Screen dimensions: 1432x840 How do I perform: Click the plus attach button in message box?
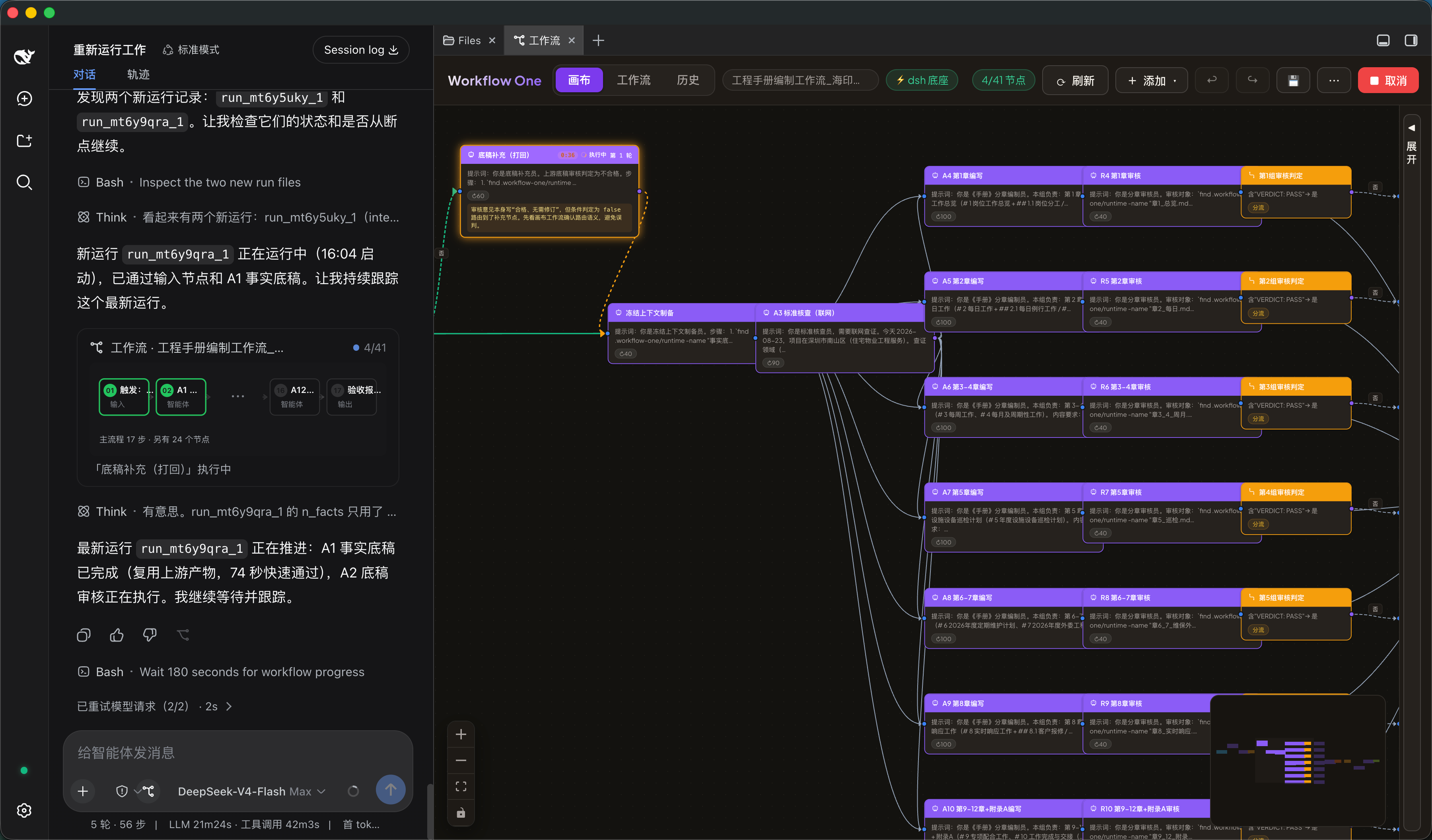(83, 791)
